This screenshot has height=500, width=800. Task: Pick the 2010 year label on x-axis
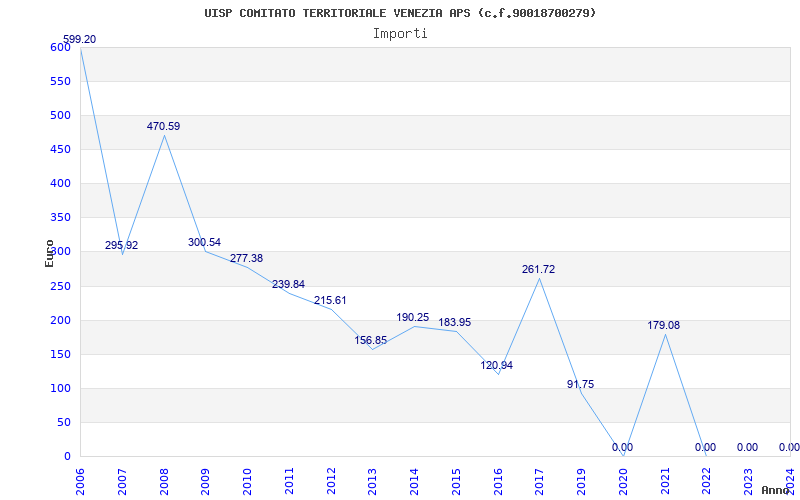247,481
